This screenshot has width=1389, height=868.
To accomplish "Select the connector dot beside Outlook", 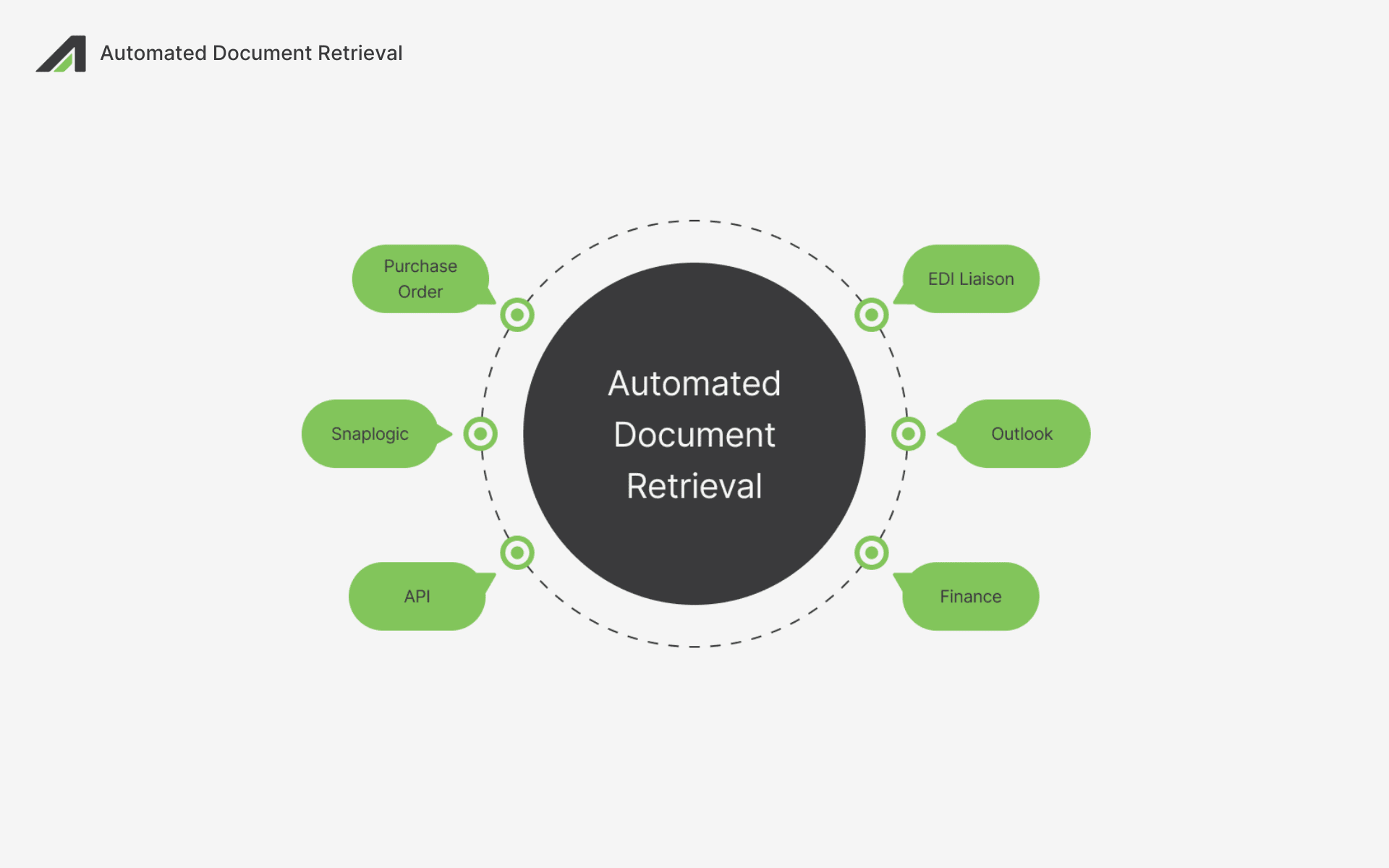I will [x=909, y=433].
